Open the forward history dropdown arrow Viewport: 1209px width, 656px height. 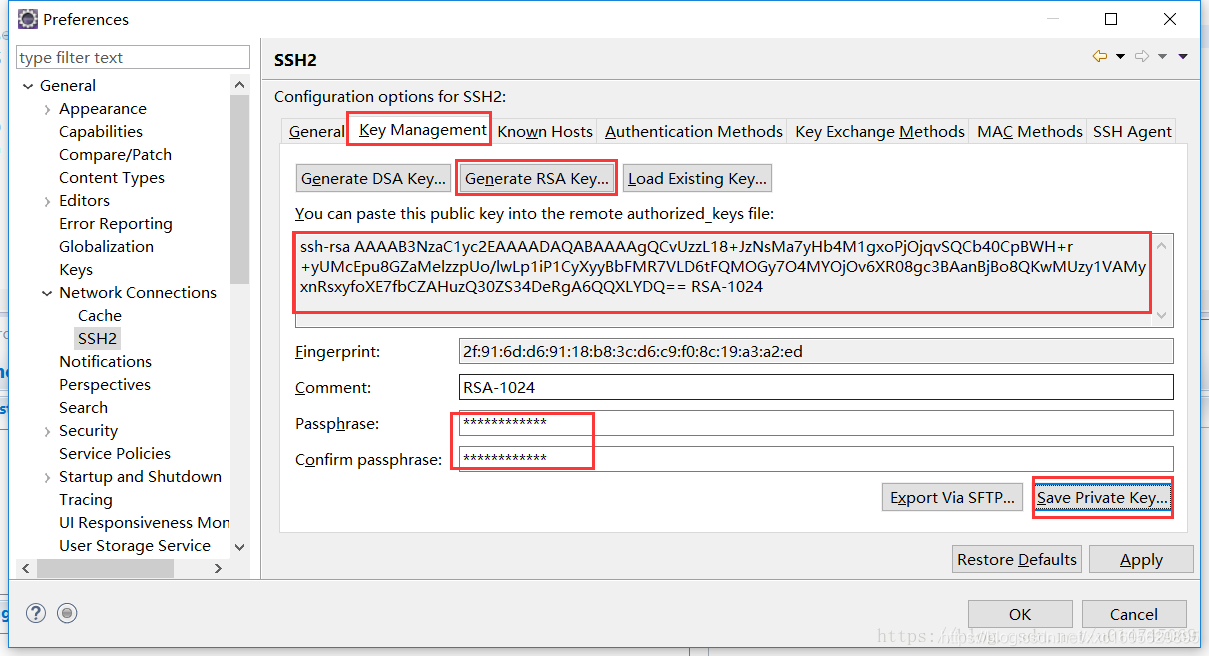(1162, 57)
